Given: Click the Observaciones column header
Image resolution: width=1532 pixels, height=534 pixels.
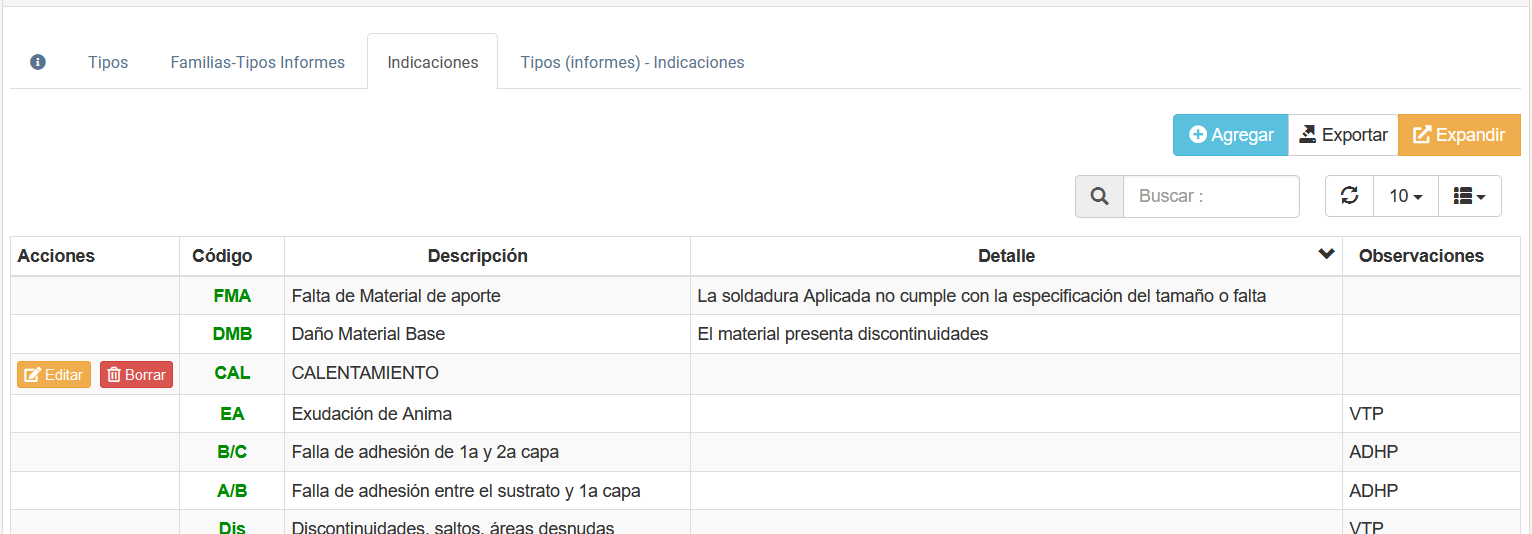Looking at the screenshot, I should pyautogui.click(x=1420, y=256).
